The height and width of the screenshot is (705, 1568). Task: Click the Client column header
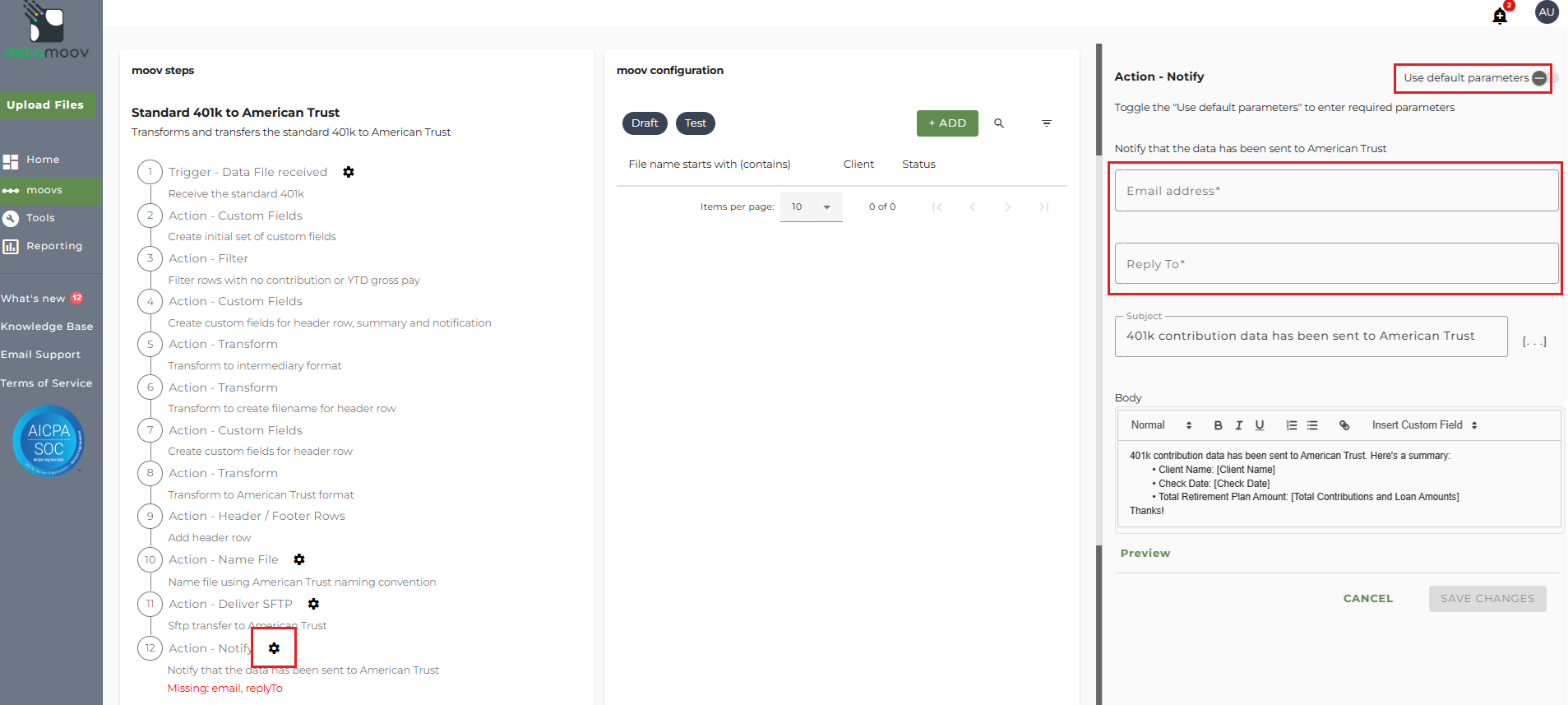click(858, 165)
